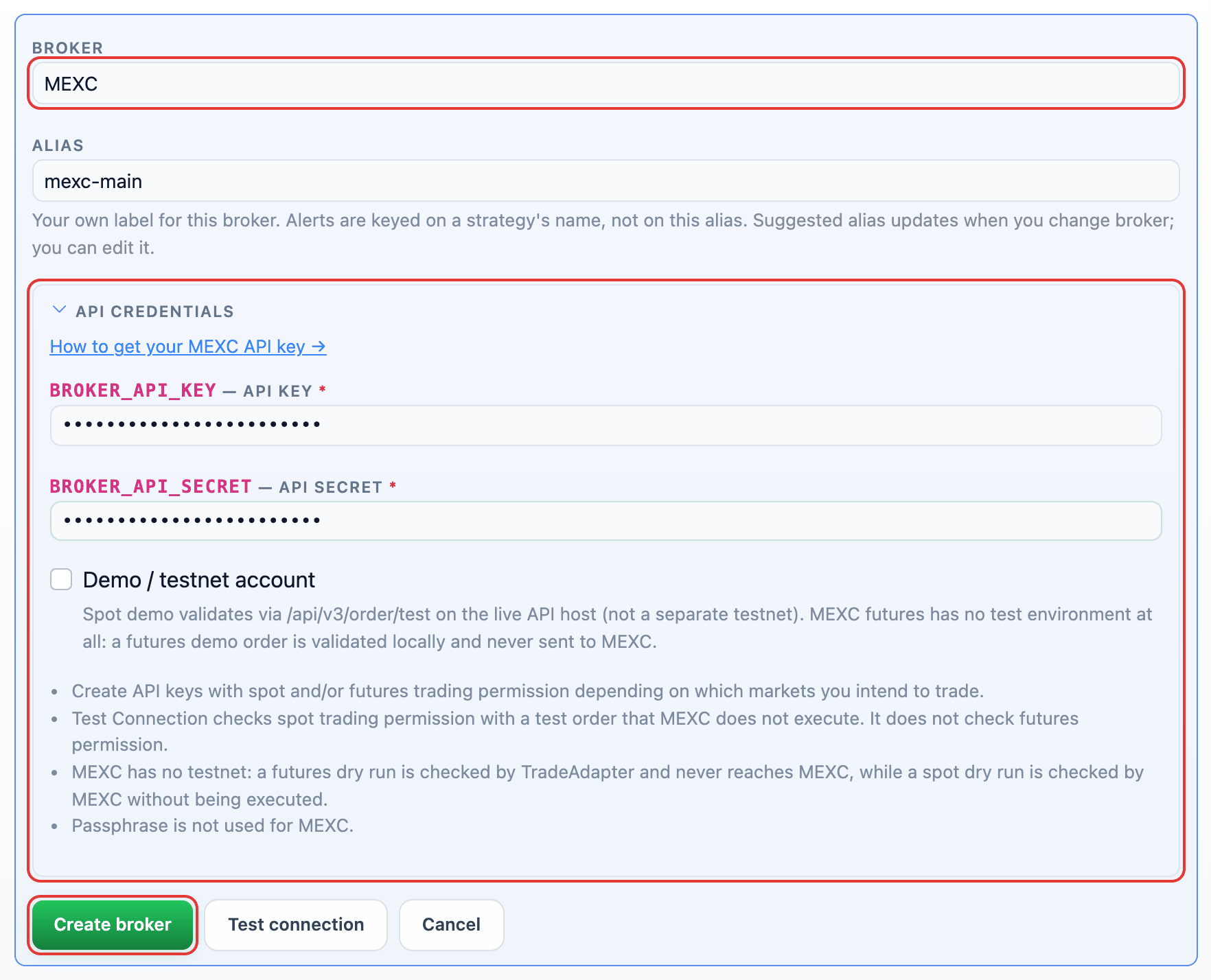Click the ALIAS field label
This screenshot has width=1211, height=980.
point(58,145)
